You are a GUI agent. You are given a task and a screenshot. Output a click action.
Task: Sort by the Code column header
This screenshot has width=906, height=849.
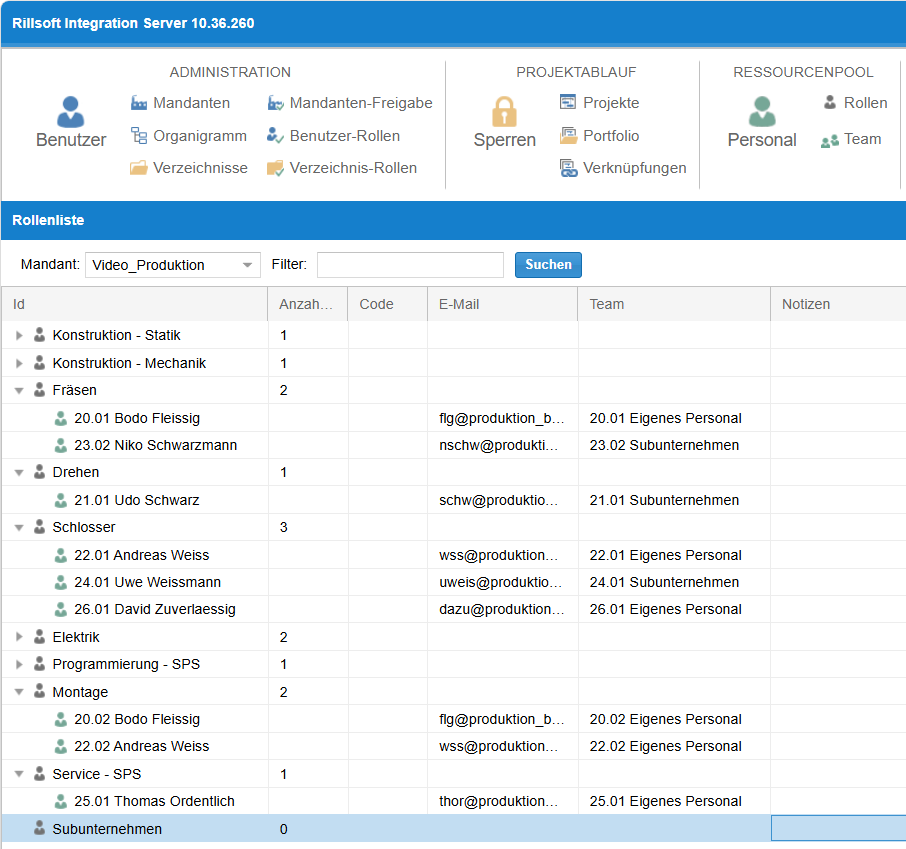point(388,304)
